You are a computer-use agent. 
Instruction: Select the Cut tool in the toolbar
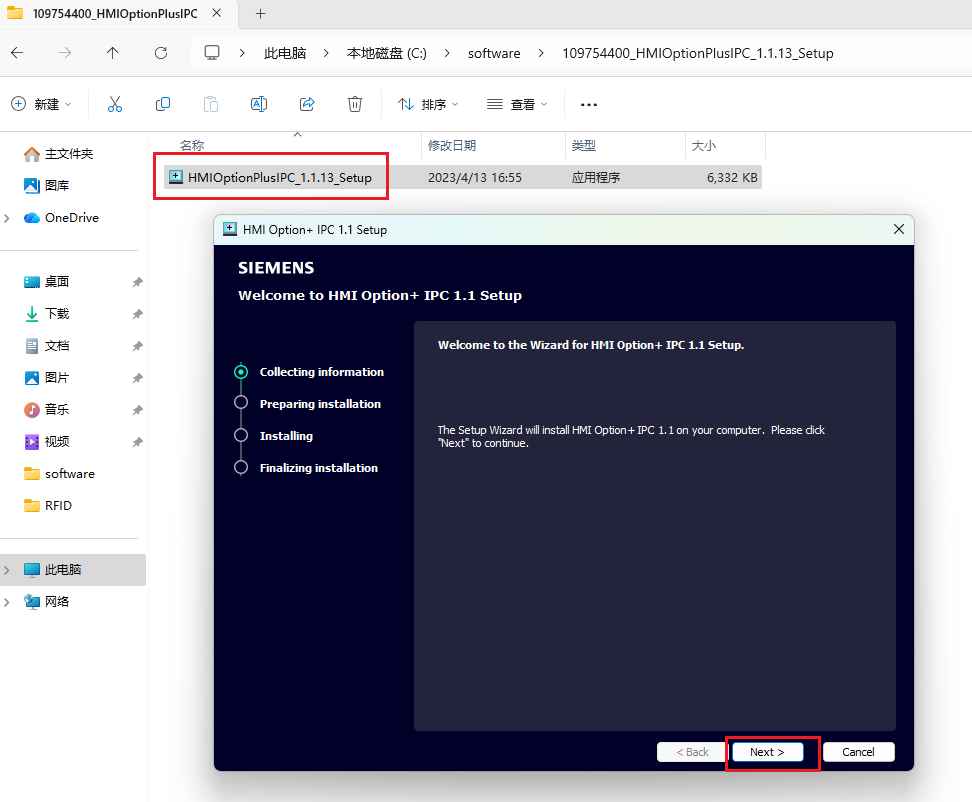(115, 103)
